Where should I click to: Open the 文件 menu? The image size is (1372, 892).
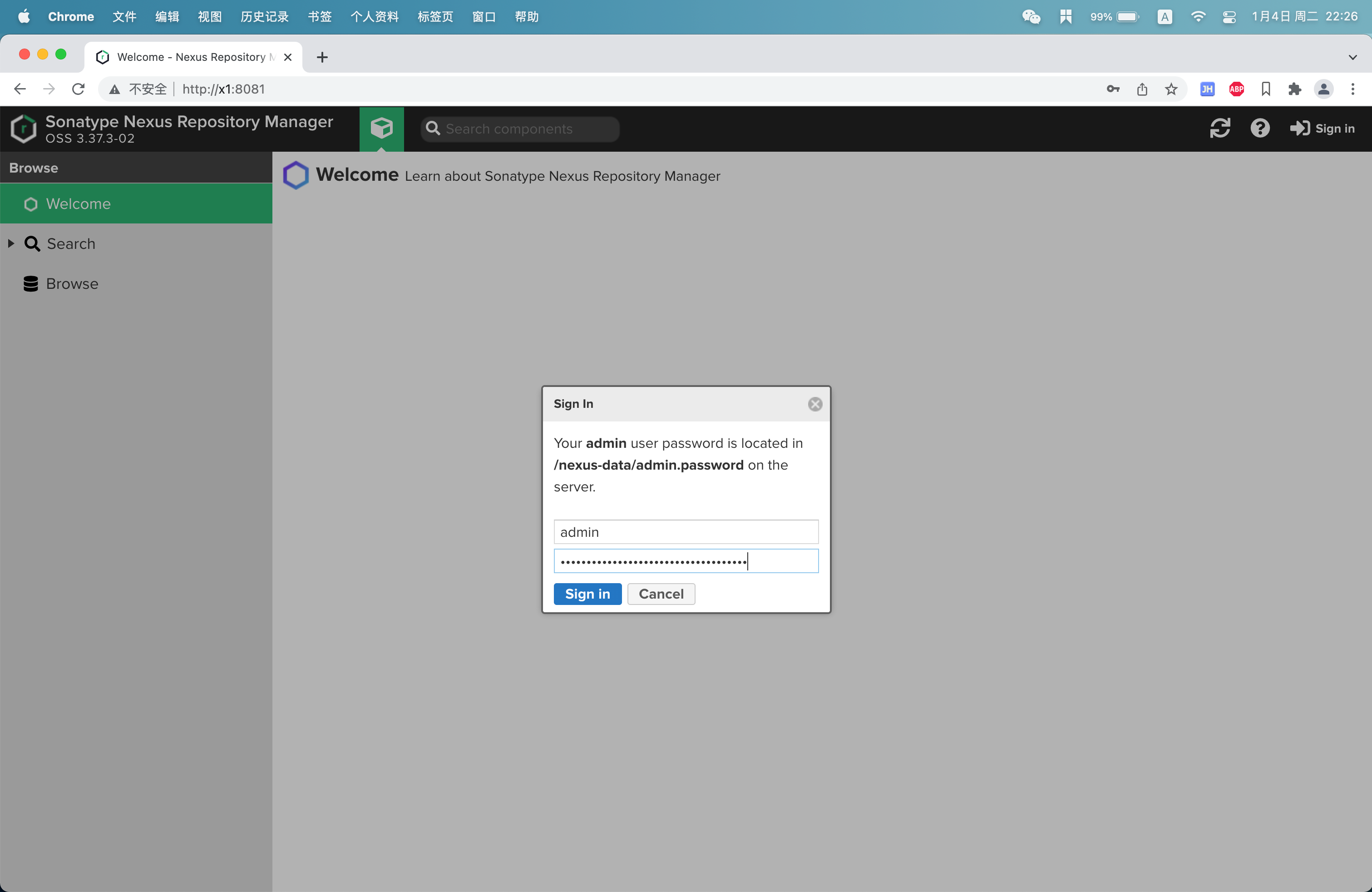[124, 17]
